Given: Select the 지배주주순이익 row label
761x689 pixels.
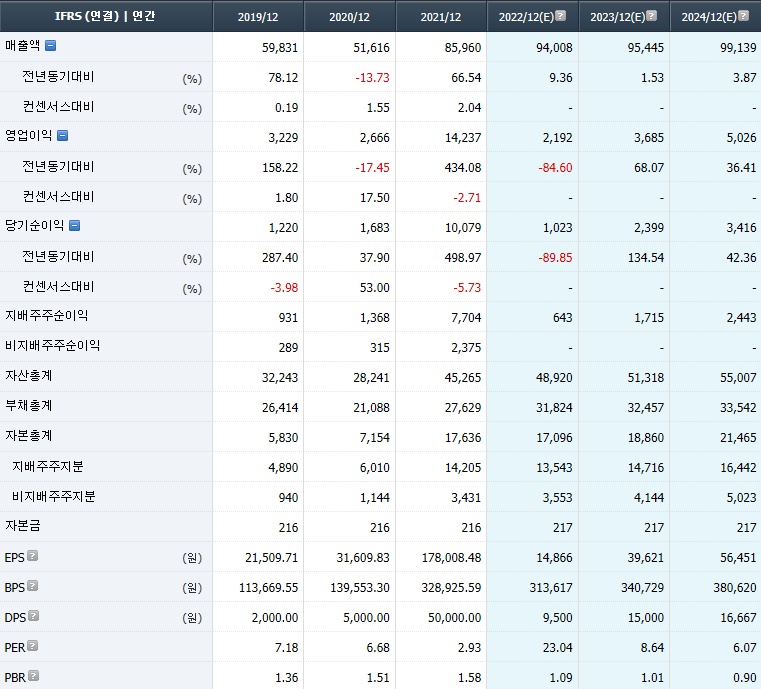Looking at the screenshot, I should tap(47, 316).
